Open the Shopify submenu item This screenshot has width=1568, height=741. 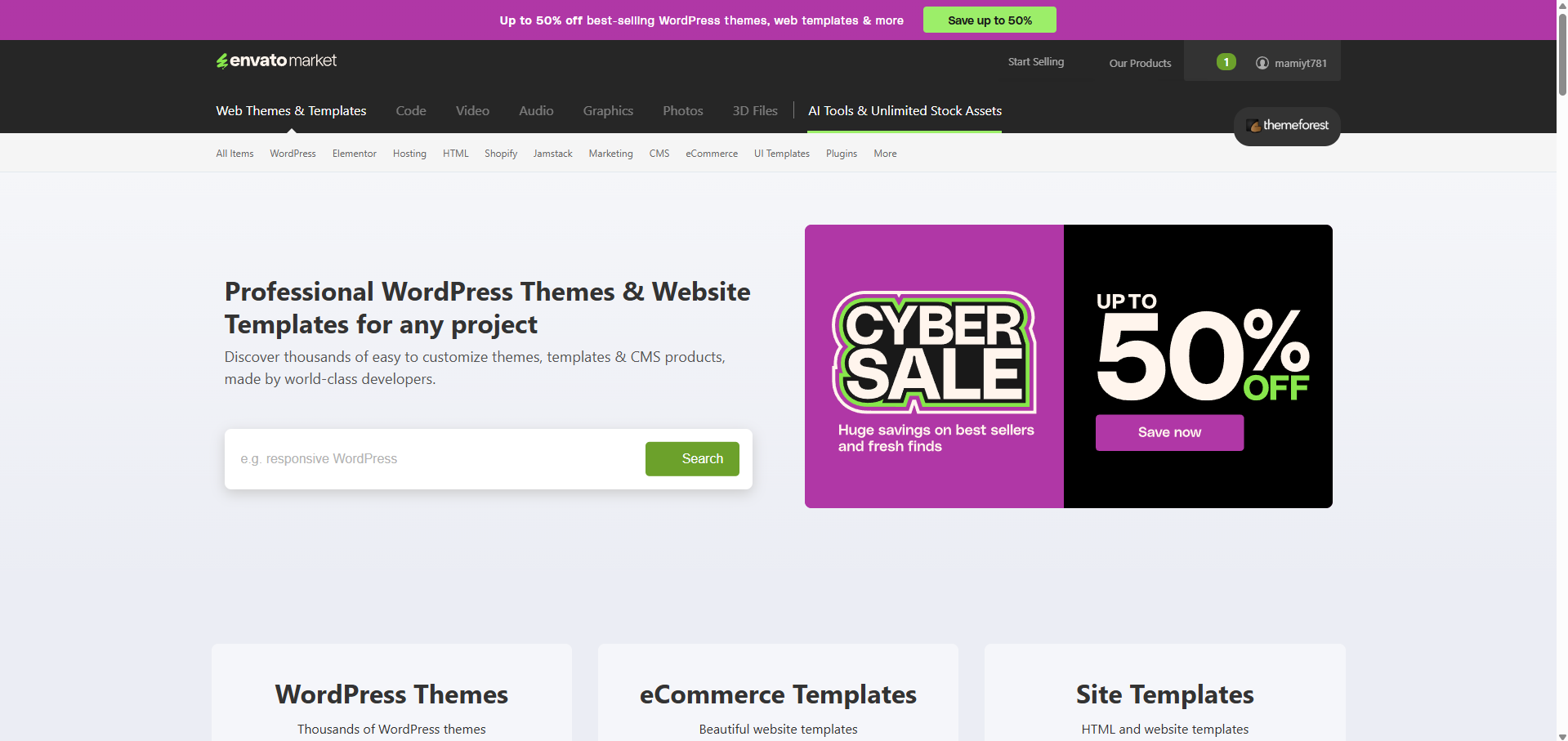(501, 154)
